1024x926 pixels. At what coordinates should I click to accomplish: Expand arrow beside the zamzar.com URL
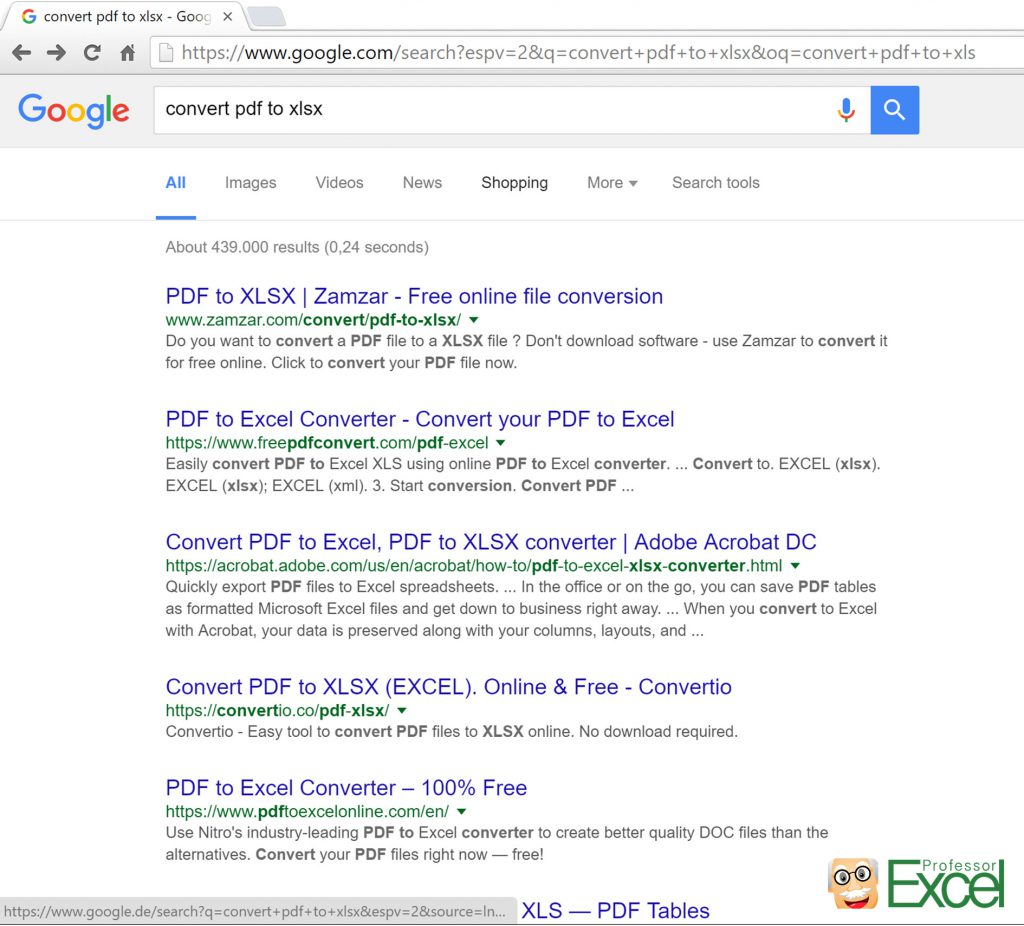click(x=474, y=320)
